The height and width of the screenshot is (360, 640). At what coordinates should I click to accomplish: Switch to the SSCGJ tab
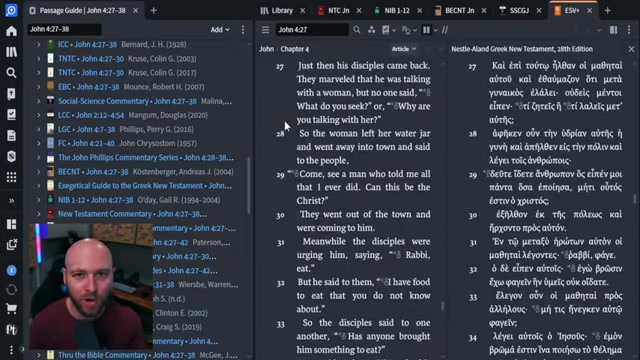tap(519, 11)
